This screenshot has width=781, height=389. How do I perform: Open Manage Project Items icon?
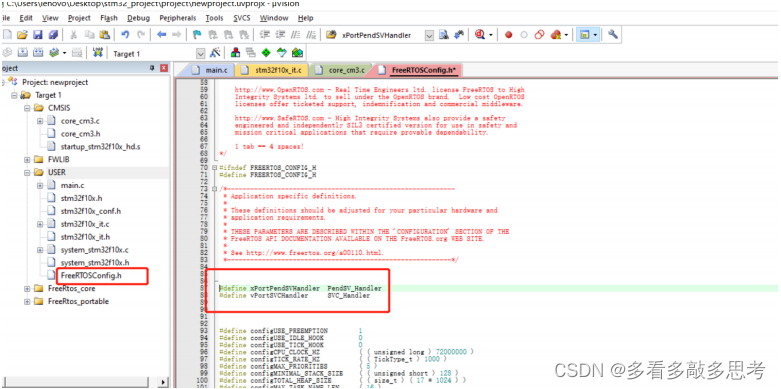tap(236, 52)
